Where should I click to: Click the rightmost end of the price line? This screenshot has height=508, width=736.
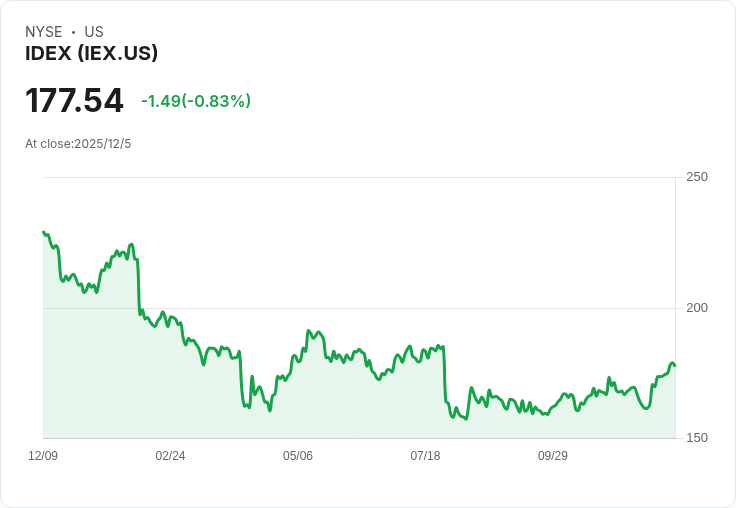674,365
